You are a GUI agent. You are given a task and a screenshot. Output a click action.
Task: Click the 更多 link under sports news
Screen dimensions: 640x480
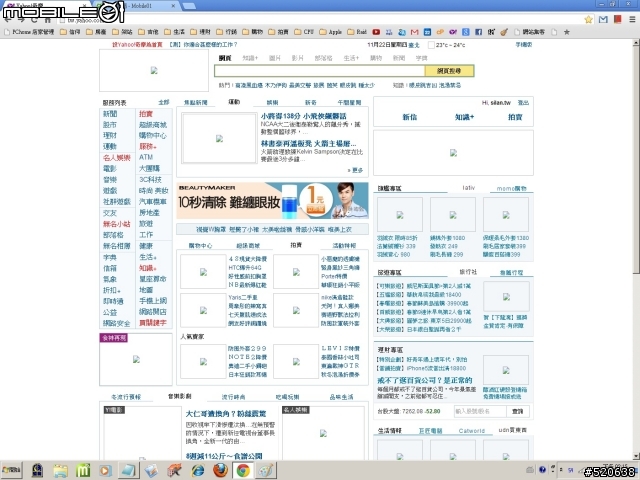click(x=355, y=170)
